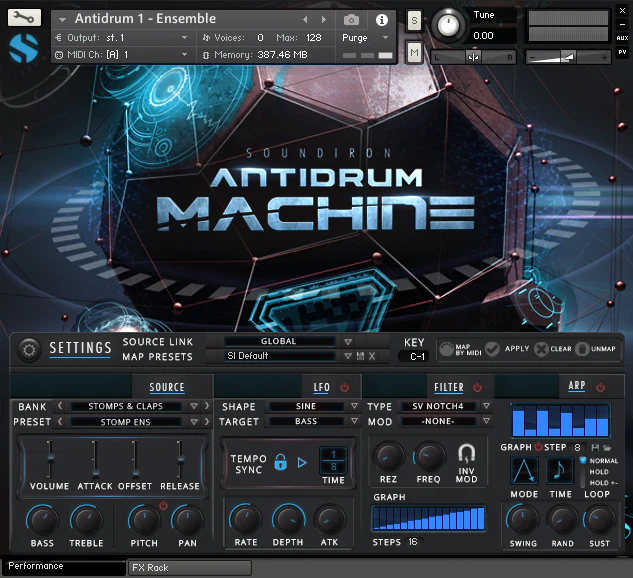Toggle the ARP power button

coord(600,387)
